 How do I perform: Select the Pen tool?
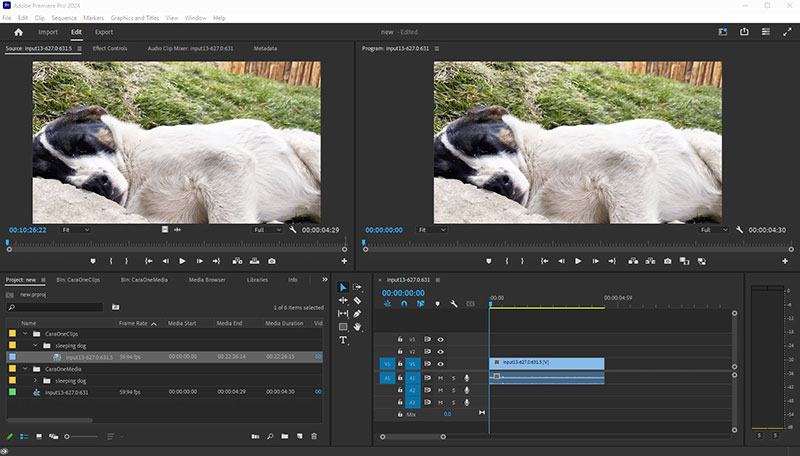pyautogui.click(x=357, y=314)
